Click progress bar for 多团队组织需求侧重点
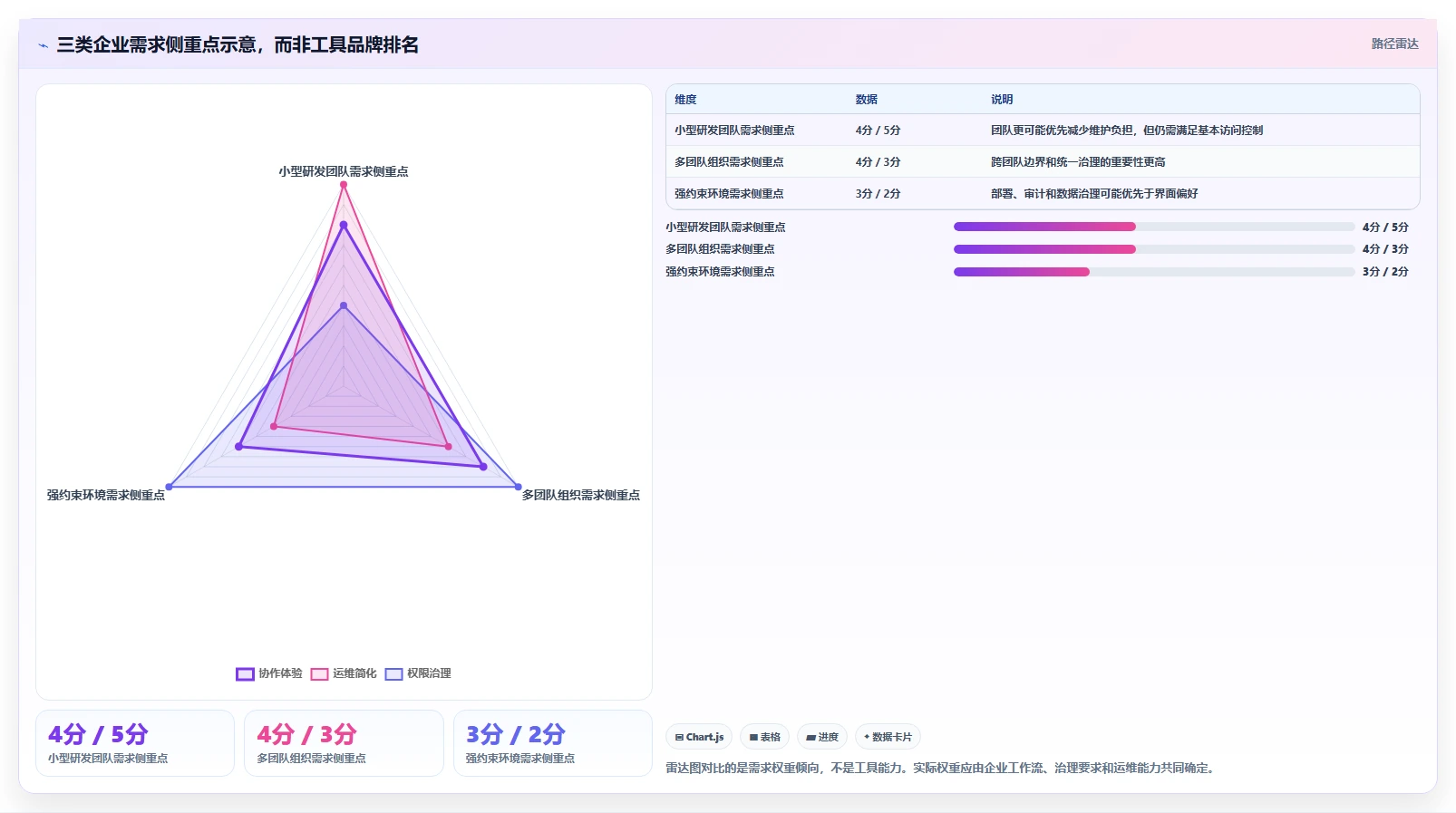This screenshot has height=813, width=1456. 1154,249
